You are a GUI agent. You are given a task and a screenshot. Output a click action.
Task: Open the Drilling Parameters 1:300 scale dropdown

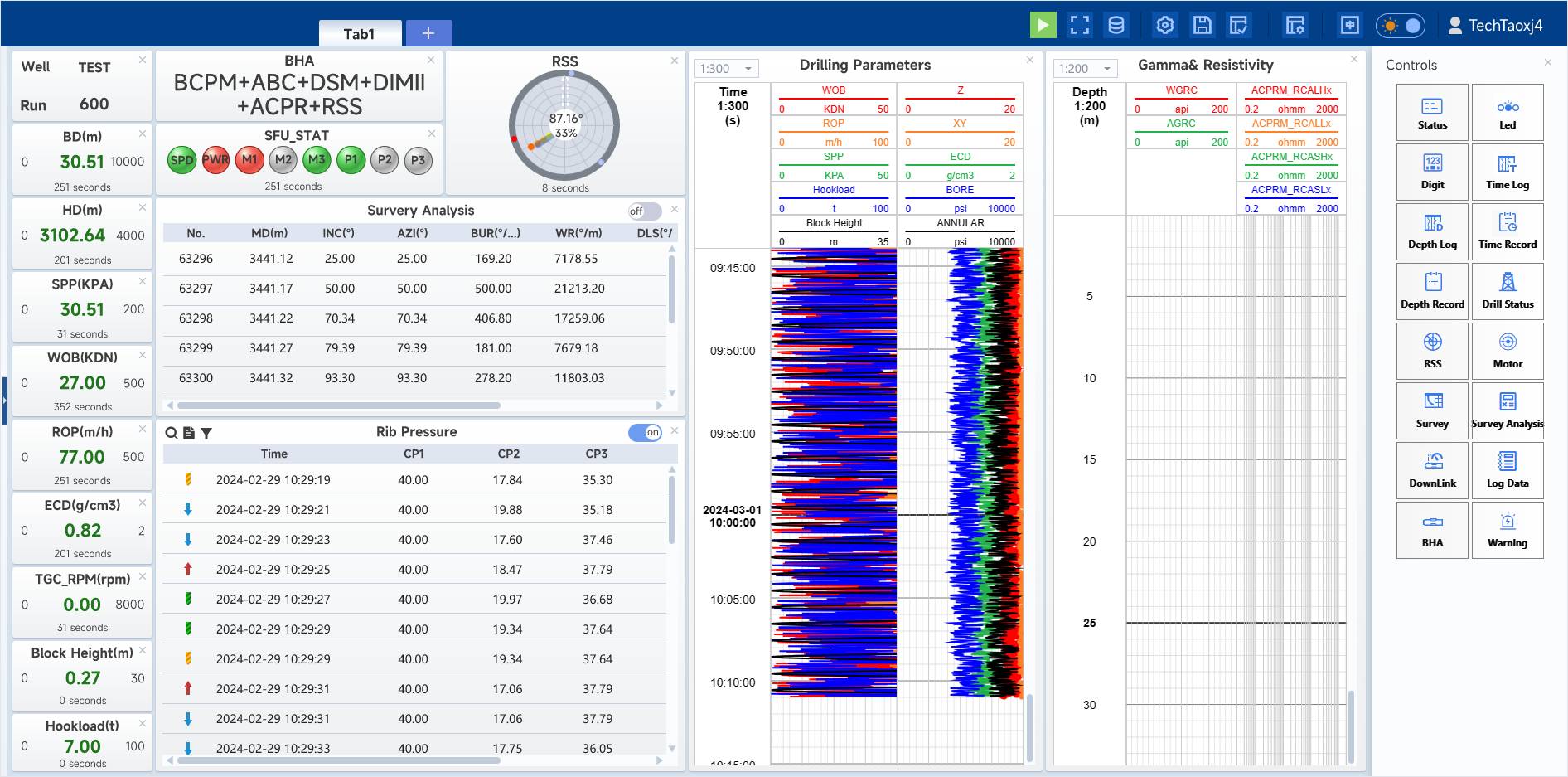click(x=727, y=69)
